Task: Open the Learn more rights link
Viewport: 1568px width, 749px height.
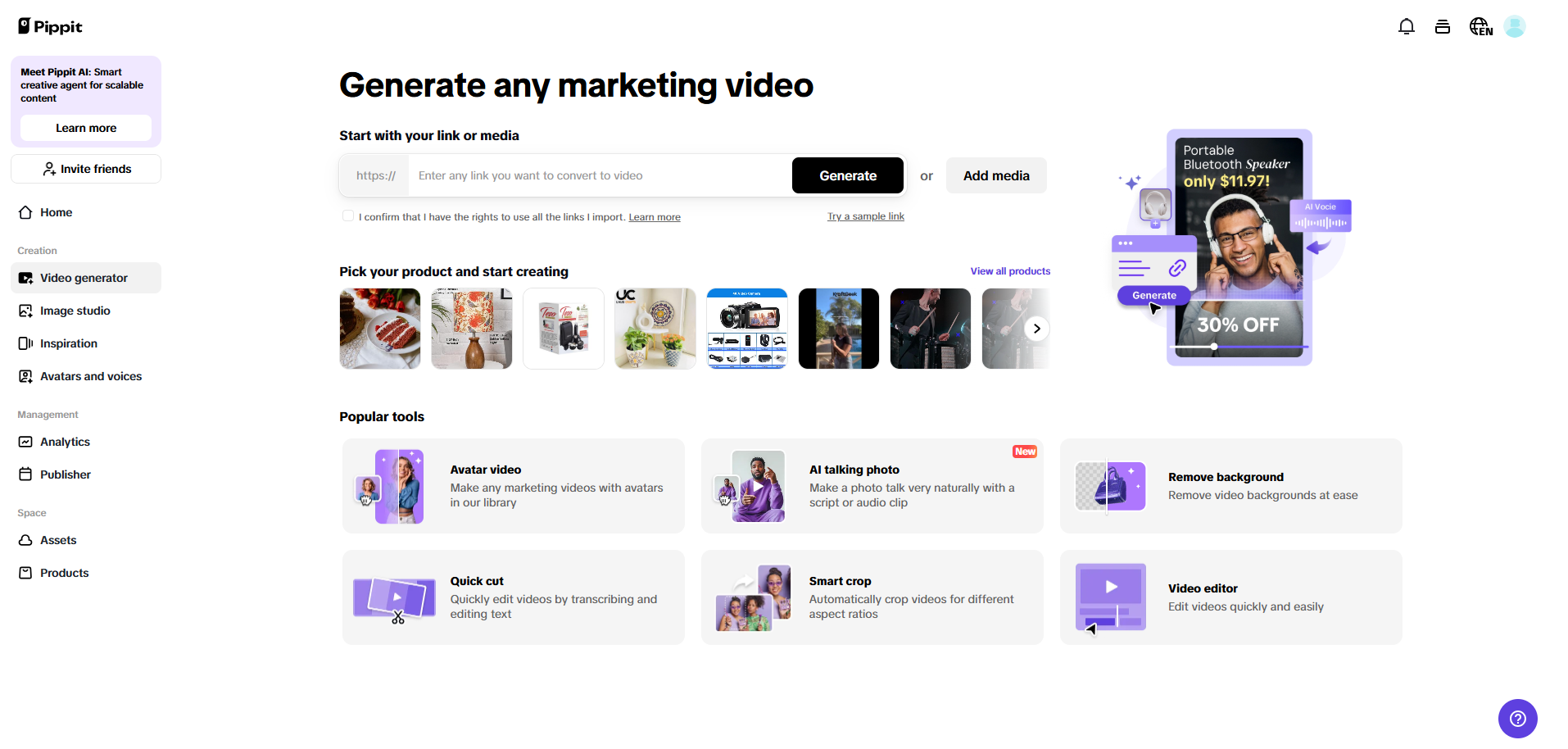Action: (655, 217)
